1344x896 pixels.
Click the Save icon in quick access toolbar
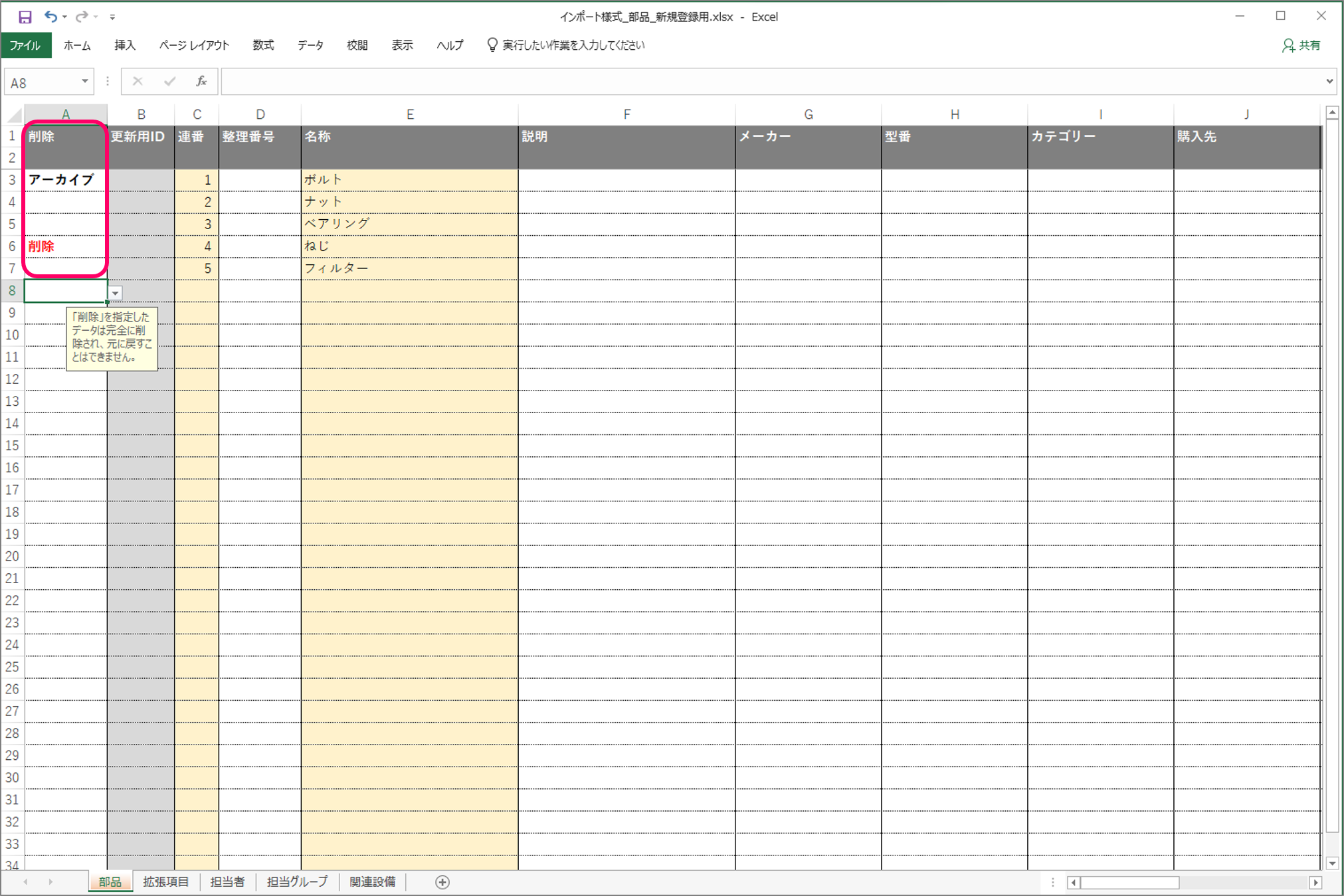[x=25, y=17]
